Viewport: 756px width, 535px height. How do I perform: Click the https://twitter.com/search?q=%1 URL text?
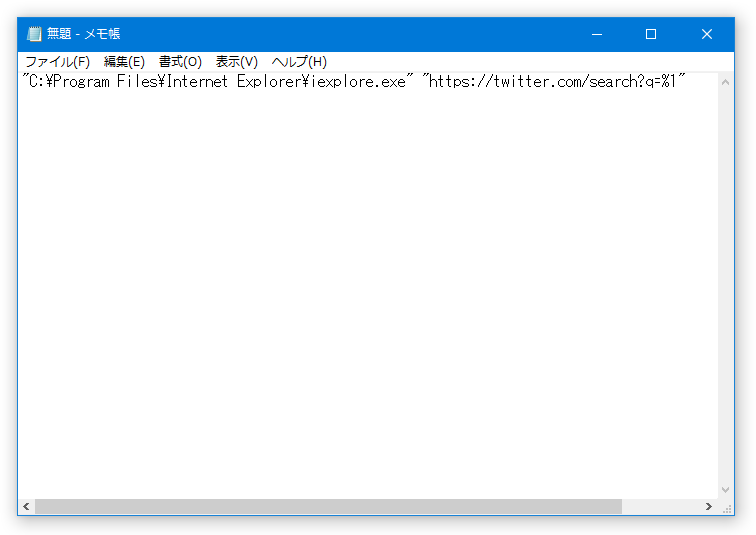554,81
